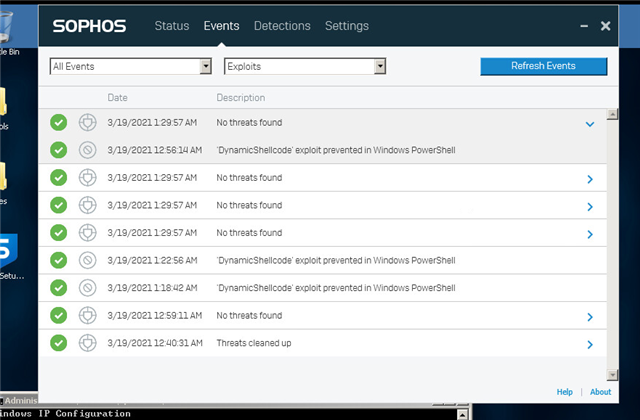The width and height of the screenshot is (640, 420).
Task: Select the 3/19/2021 12:40:31 AM date text
Action: tap(155, 343)
